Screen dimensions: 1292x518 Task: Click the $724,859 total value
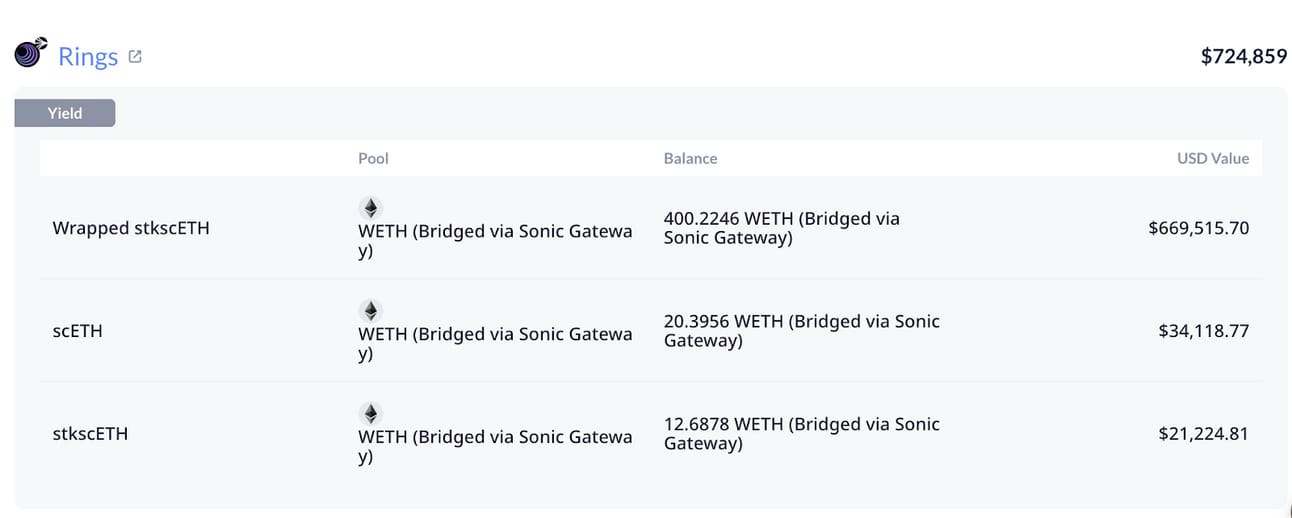click(1244, 57)
